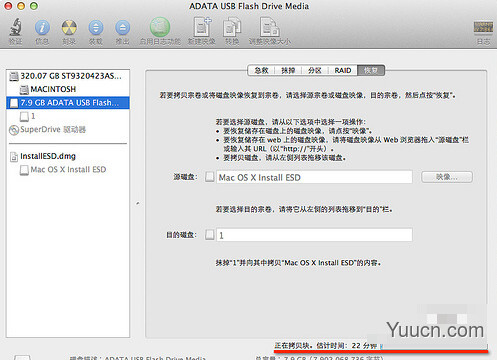The image size is (497, 360).
Task: Click the Verify (验证) microscope toolbar icon
Action: coord(15,27)
